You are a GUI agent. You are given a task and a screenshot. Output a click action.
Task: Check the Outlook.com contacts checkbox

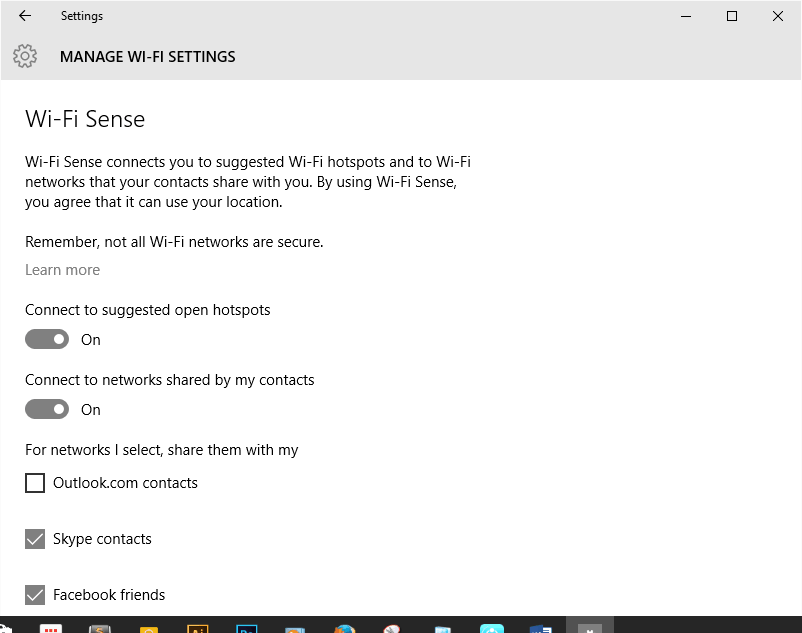click(x=35, y=484)
